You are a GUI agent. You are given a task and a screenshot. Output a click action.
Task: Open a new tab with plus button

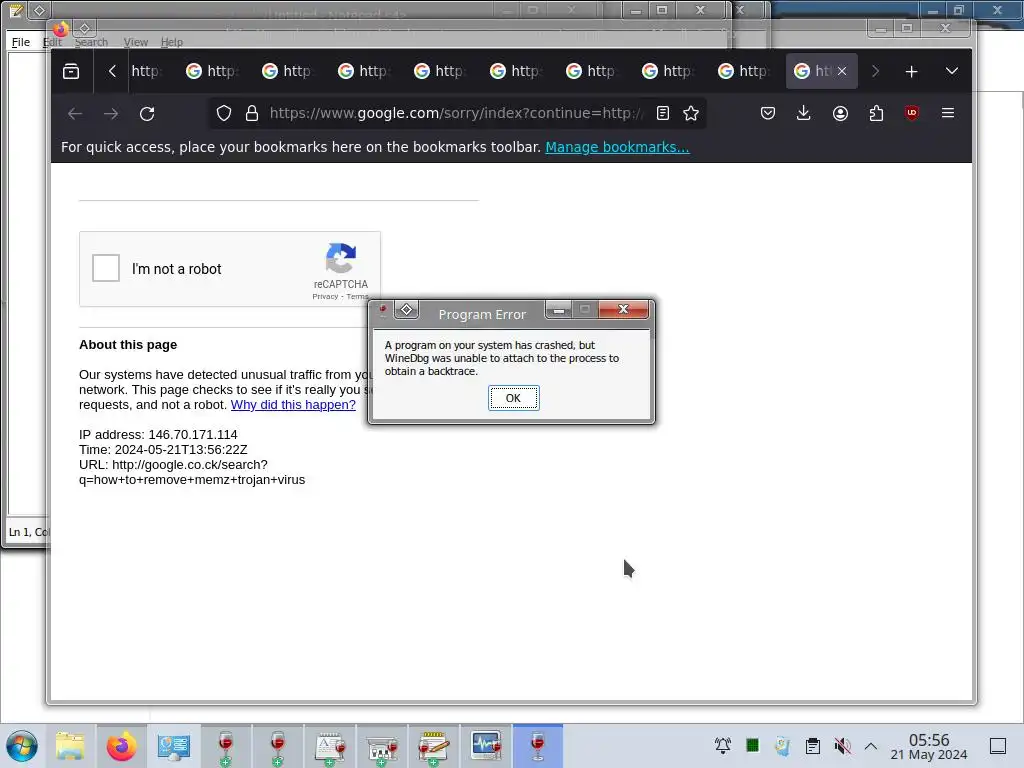point(912,71)
